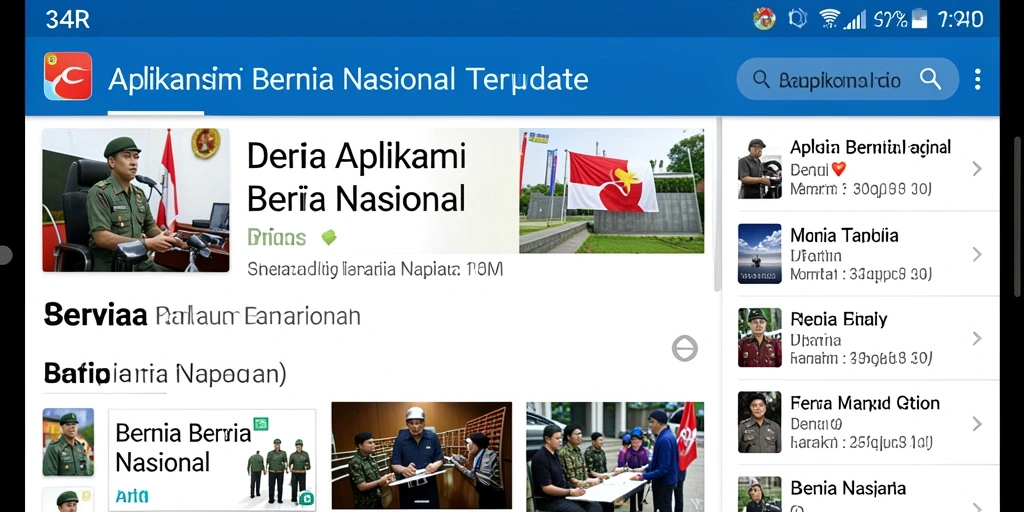Open the small soldier portrait thumbnail
This screenshot has height=512, width=1024.
pyautogui.click(x=68, y=442)
